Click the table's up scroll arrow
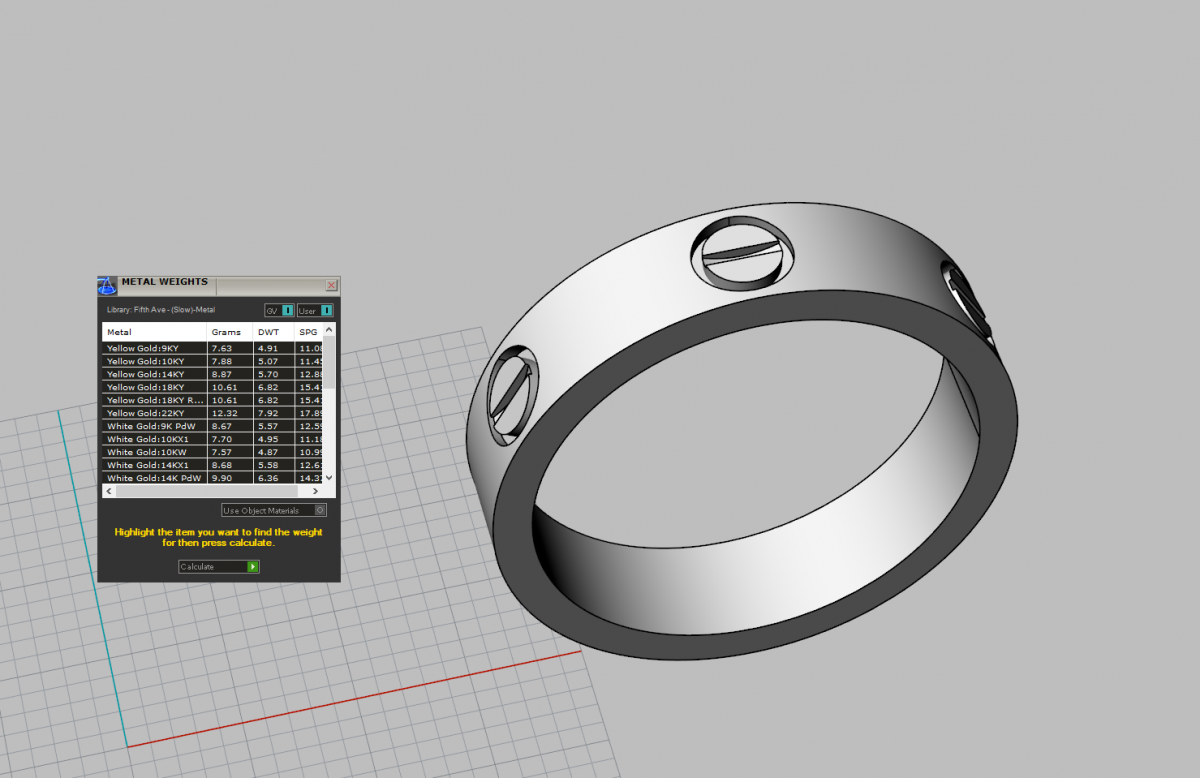 [x=330, y=328]
